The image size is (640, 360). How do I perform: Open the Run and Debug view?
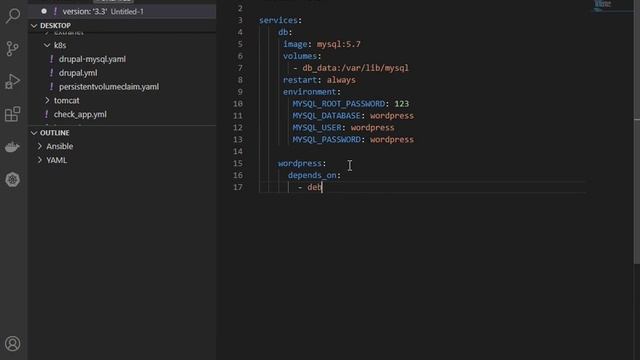[13, 81]
